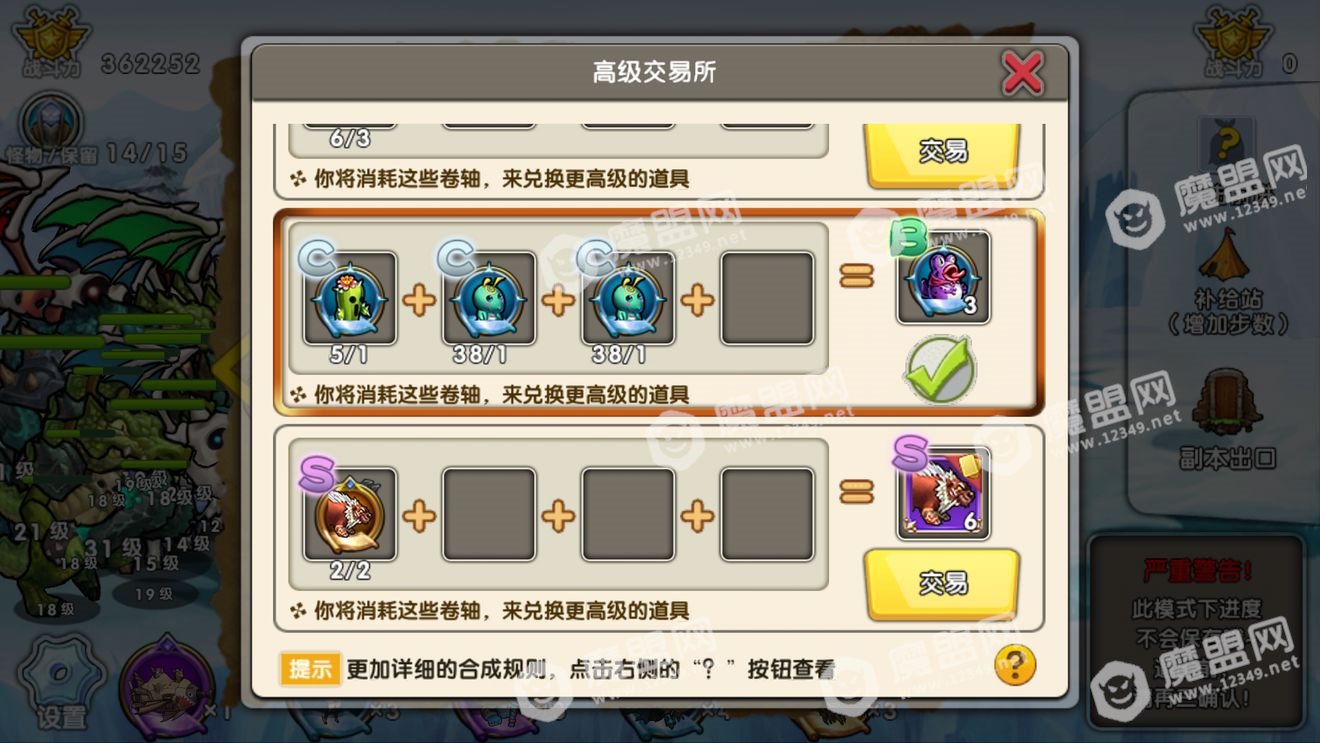Click the S-rank beast reward card
1320x743 pixels.
click(x=943, y=493)
